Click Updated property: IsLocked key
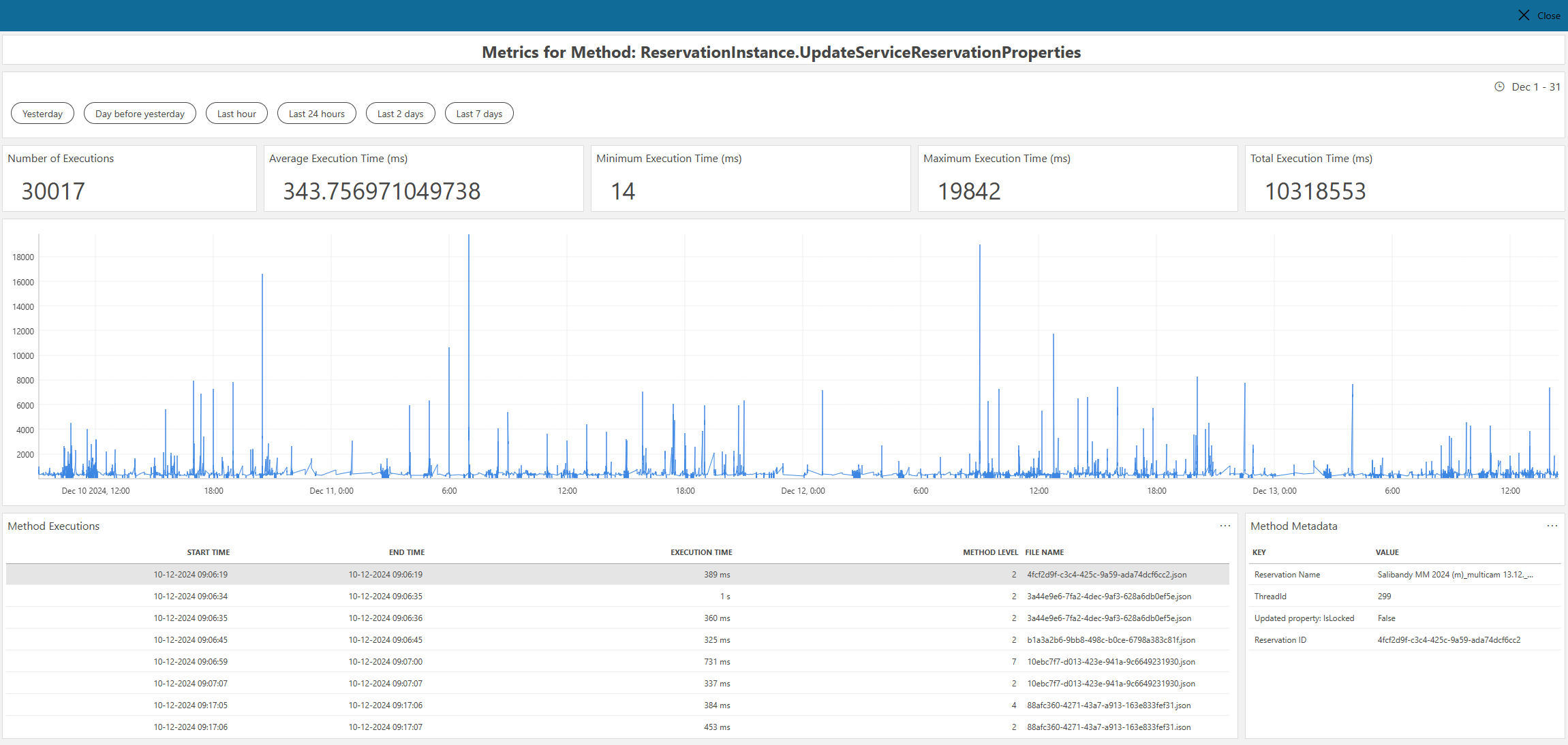Viewport: 1568px width, 745px height. coord(1304,618)
